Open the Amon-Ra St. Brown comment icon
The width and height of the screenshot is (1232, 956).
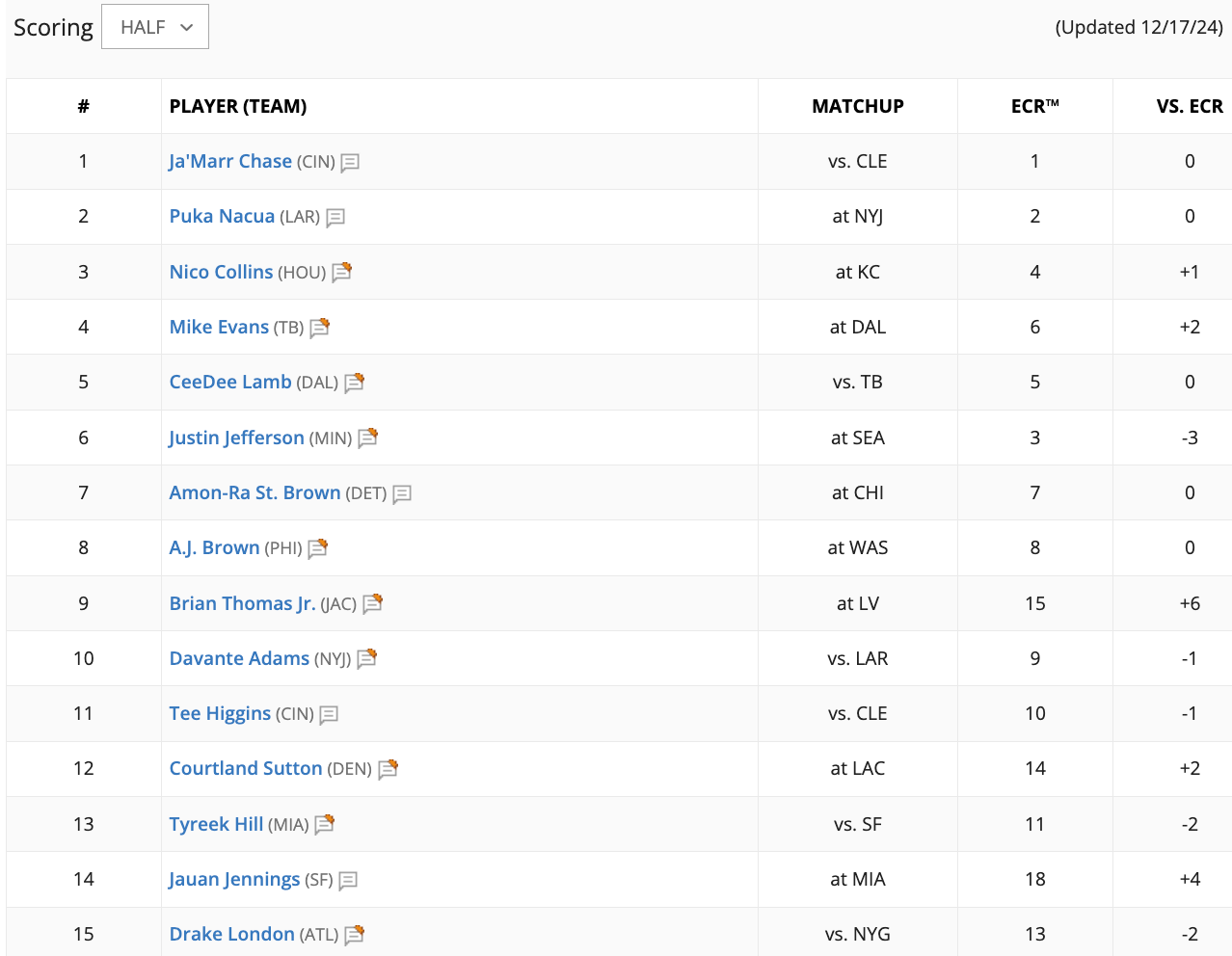[402, 494]
